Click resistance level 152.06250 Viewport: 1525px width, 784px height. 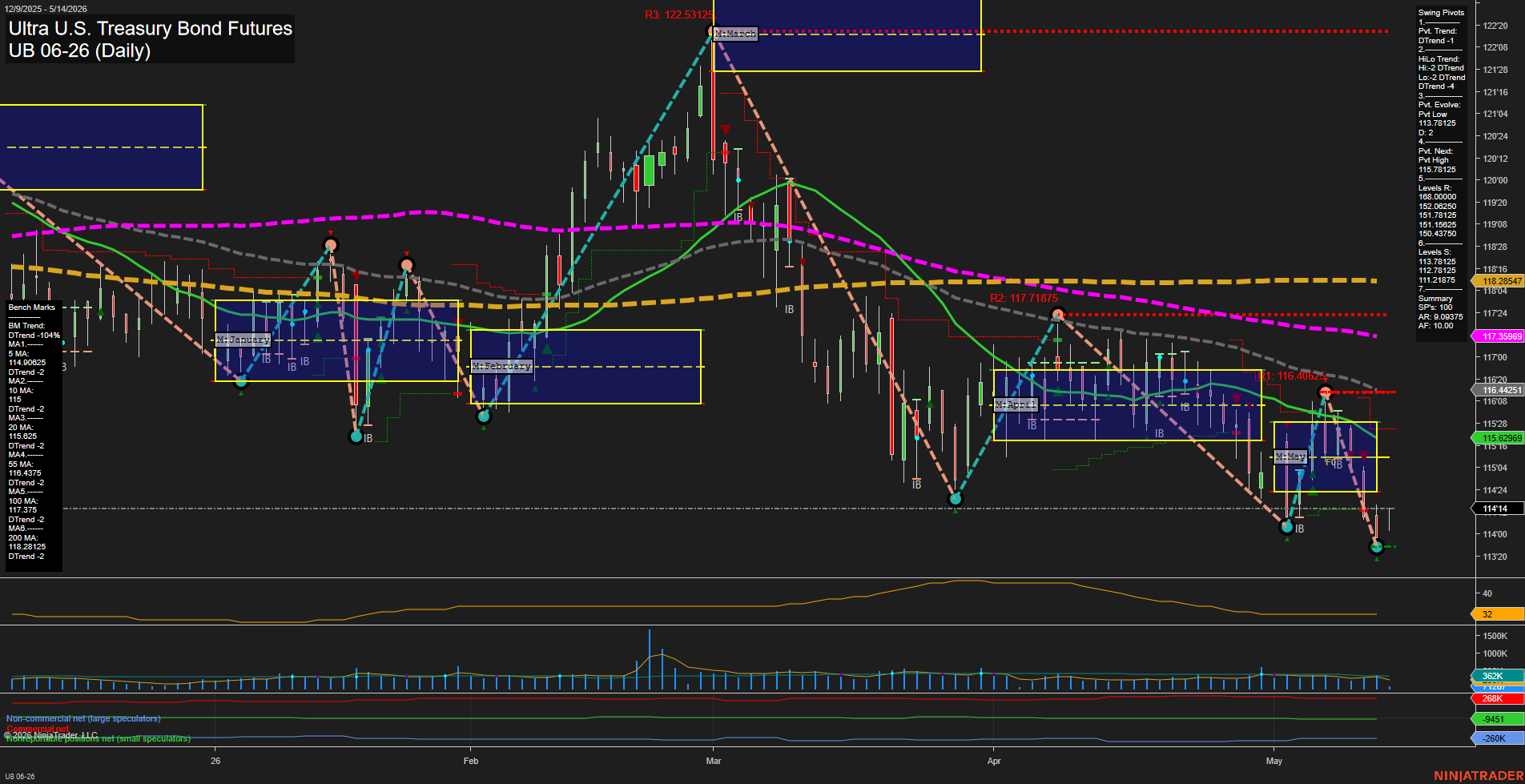point(1437,207)
